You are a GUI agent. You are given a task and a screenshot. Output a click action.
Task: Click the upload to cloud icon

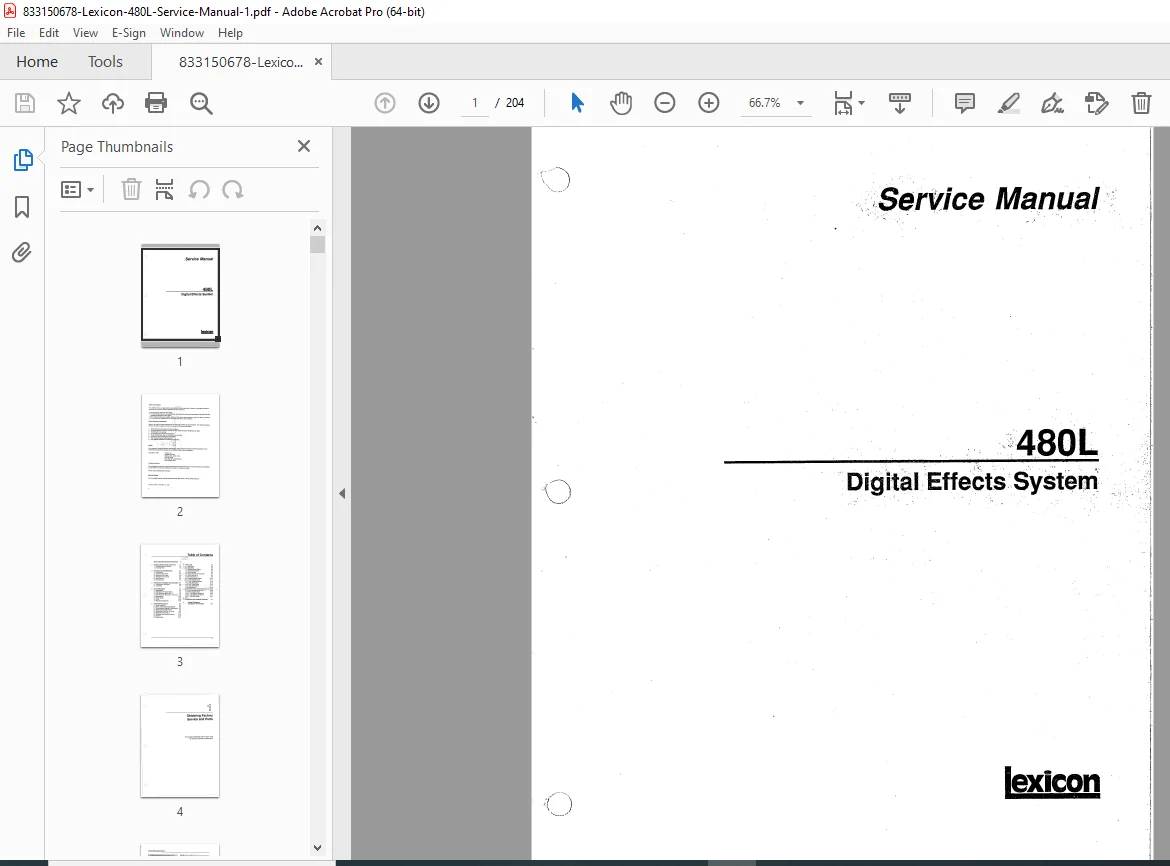click(x=113, y=103)
